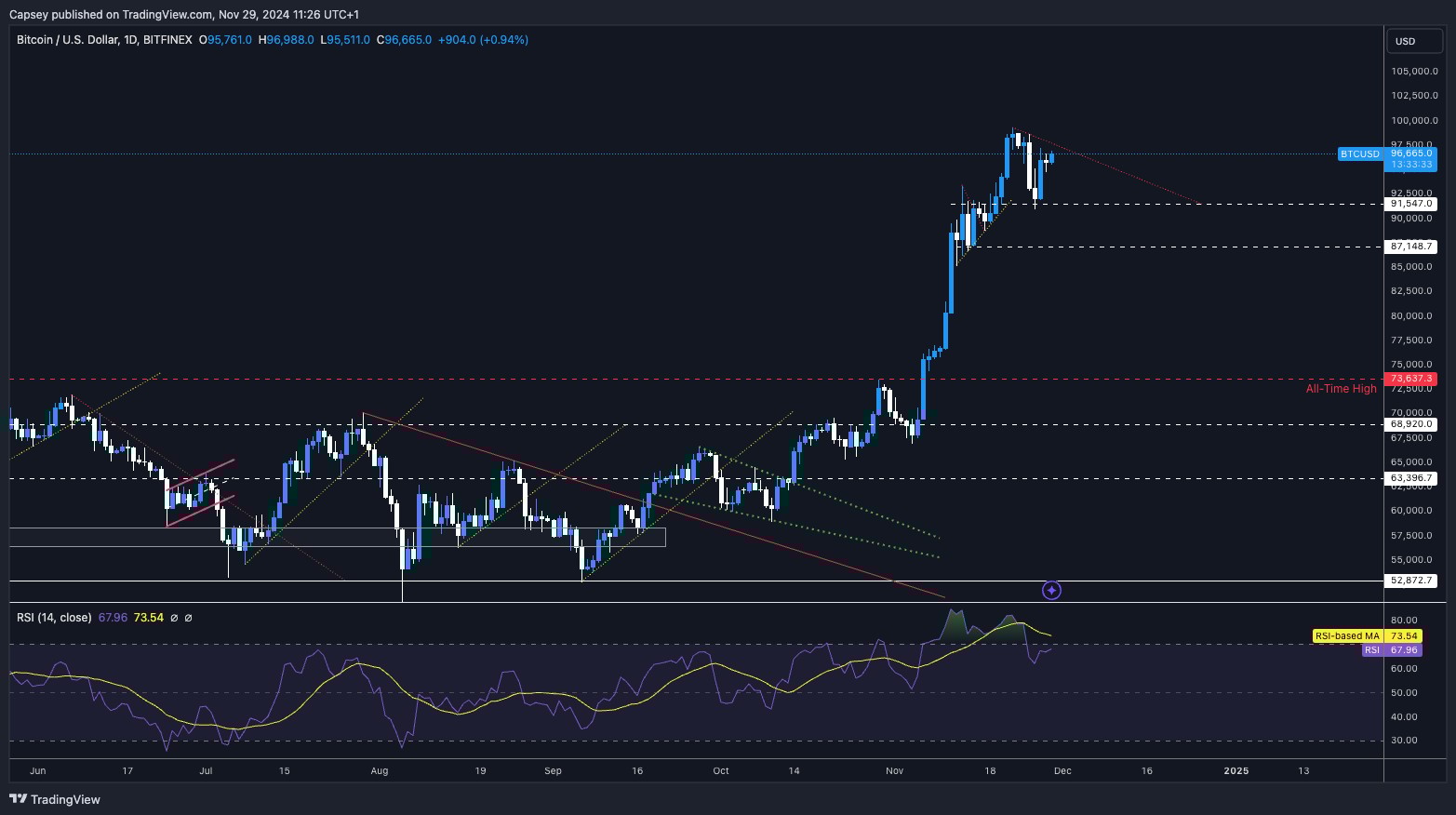1456x815 pixels.
Task: Click the red All-Time High price flag 73,637.3
Action: point(1412,379)
